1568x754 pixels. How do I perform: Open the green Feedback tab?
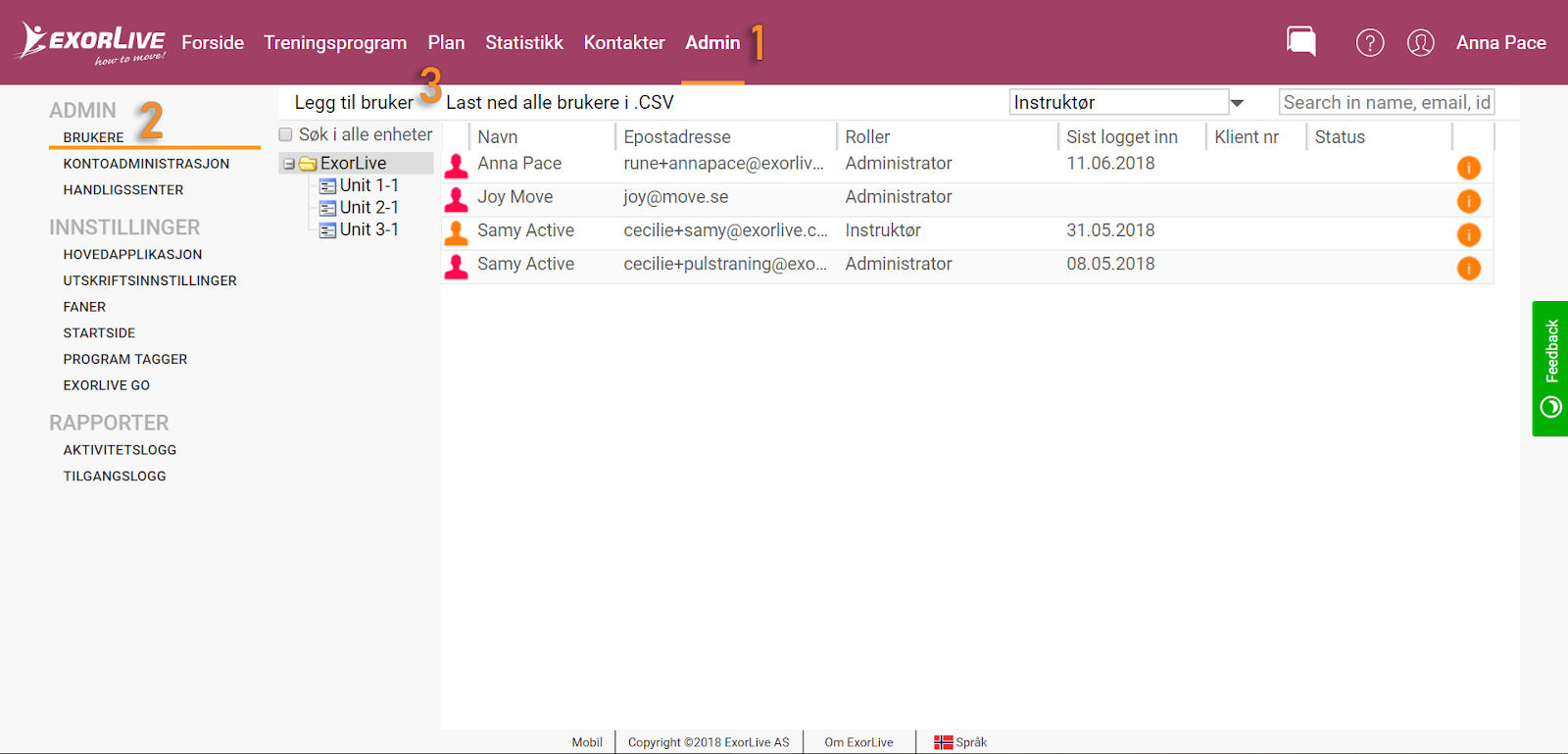[x=1550, y=369]
